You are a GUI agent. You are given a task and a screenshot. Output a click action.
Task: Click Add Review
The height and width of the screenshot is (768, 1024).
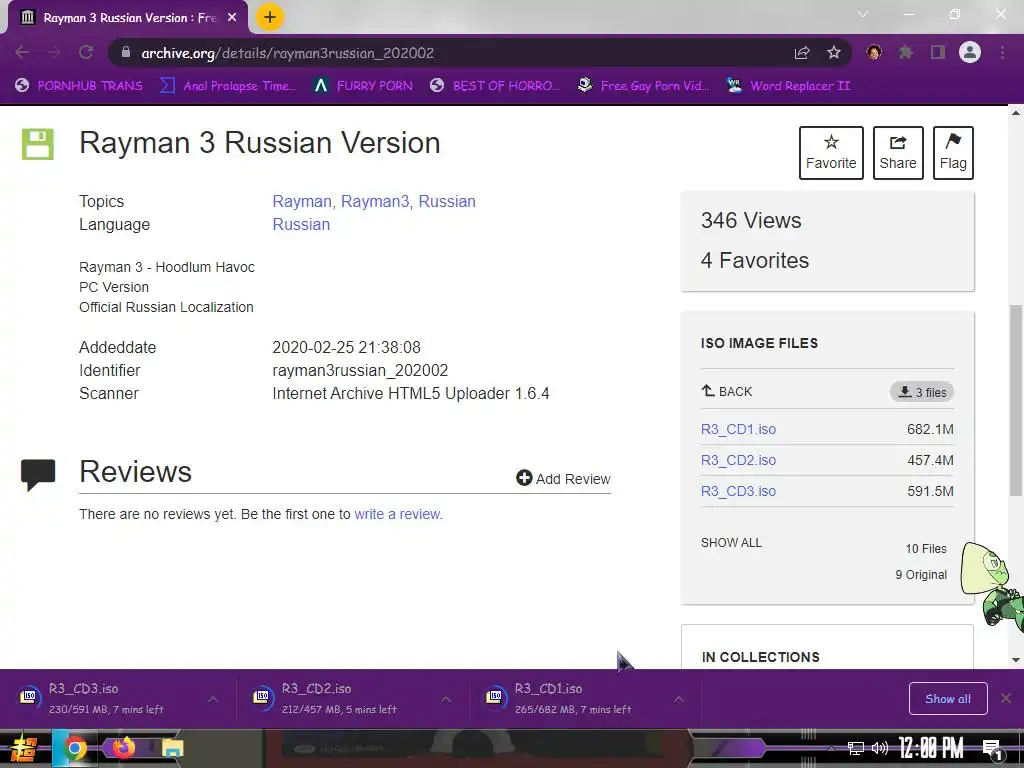(563, 479)
